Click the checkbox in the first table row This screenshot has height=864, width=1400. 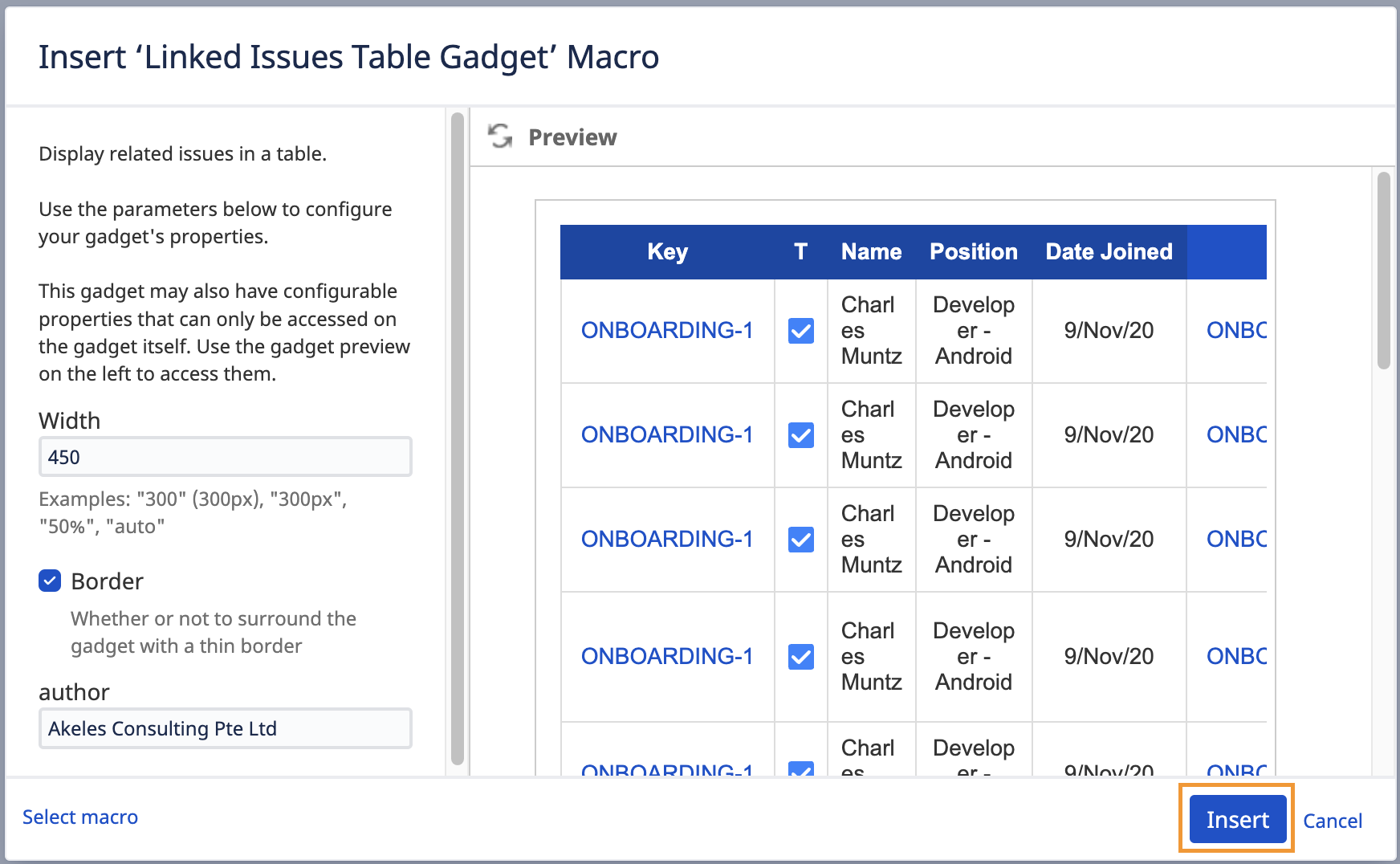pyautogui.click(x=800, y=331)
